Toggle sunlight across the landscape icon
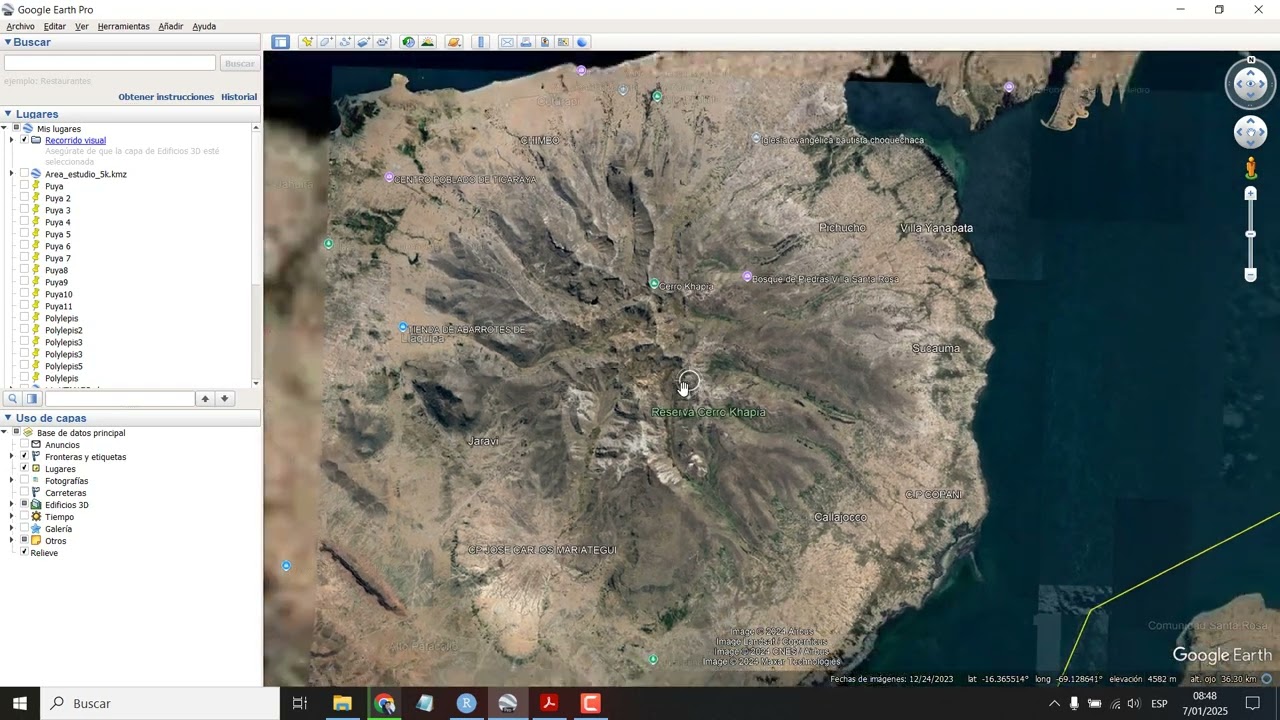The image size is (1280, 720). coord(428,42)
